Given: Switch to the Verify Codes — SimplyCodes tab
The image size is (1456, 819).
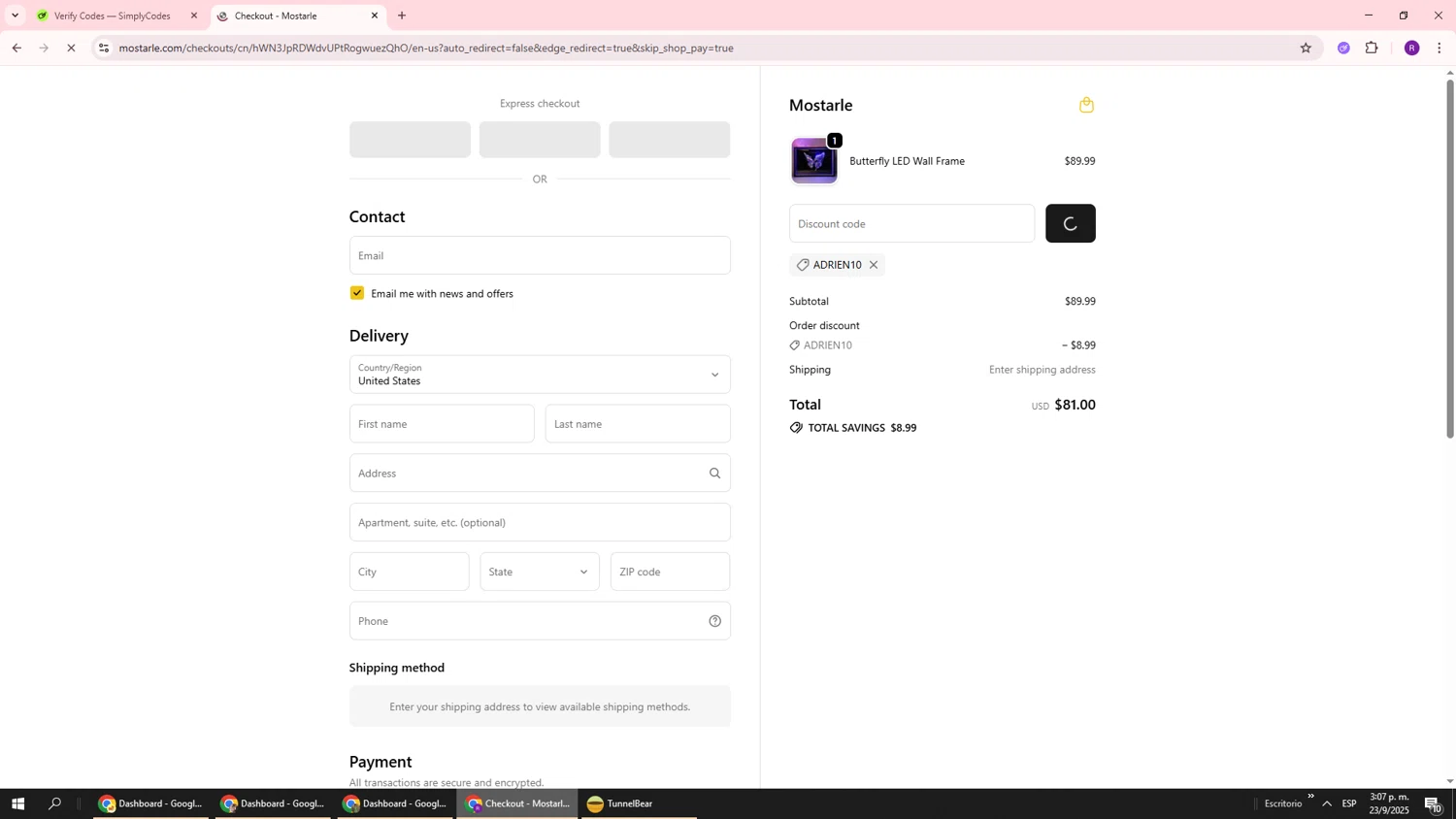Looking at the screenshot, I should click(x=117, y=16).
